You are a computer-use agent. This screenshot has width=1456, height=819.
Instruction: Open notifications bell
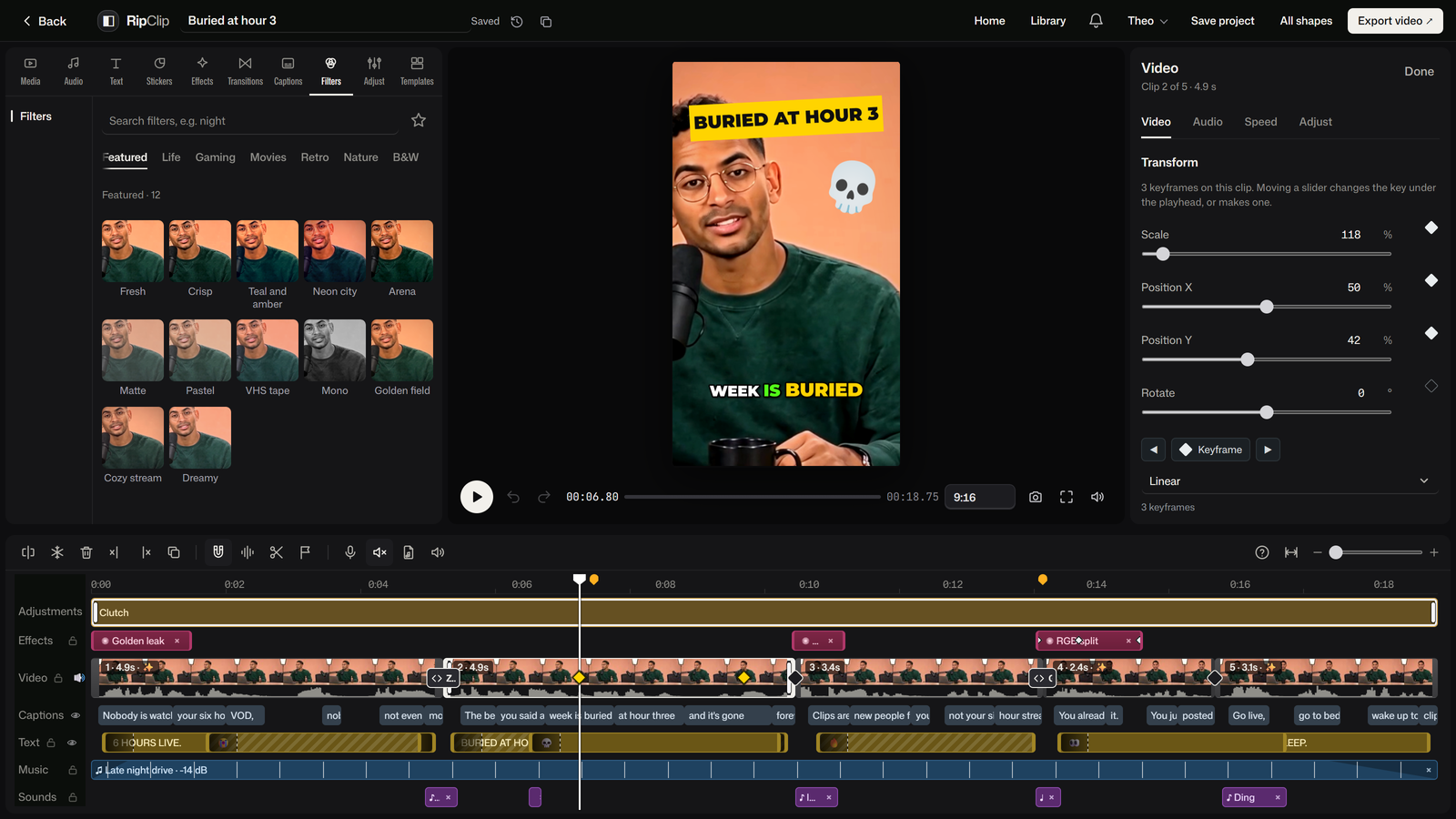(x=1096, y=21)
